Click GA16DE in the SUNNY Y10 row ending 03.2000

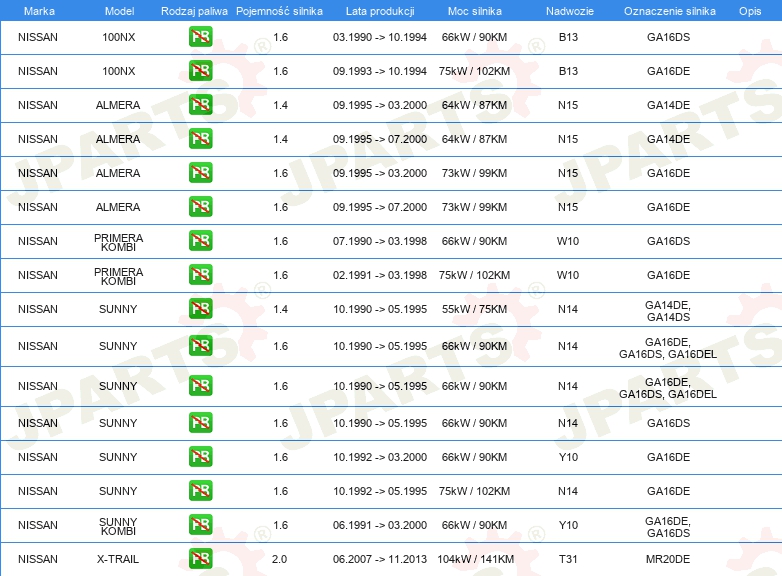[668, 457]
